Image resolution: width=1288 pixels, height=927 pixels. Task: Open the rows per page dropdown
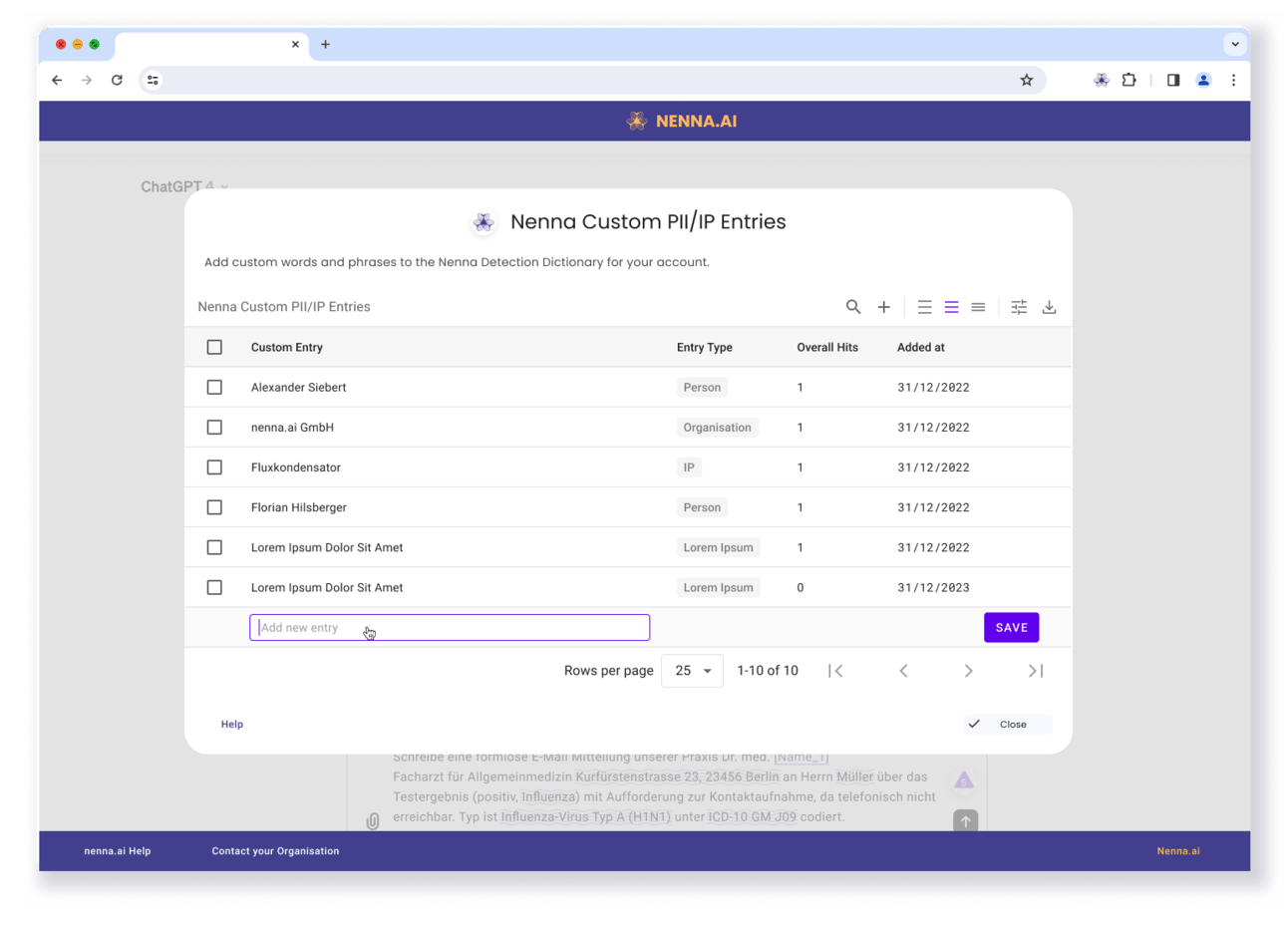pos(693,671)
